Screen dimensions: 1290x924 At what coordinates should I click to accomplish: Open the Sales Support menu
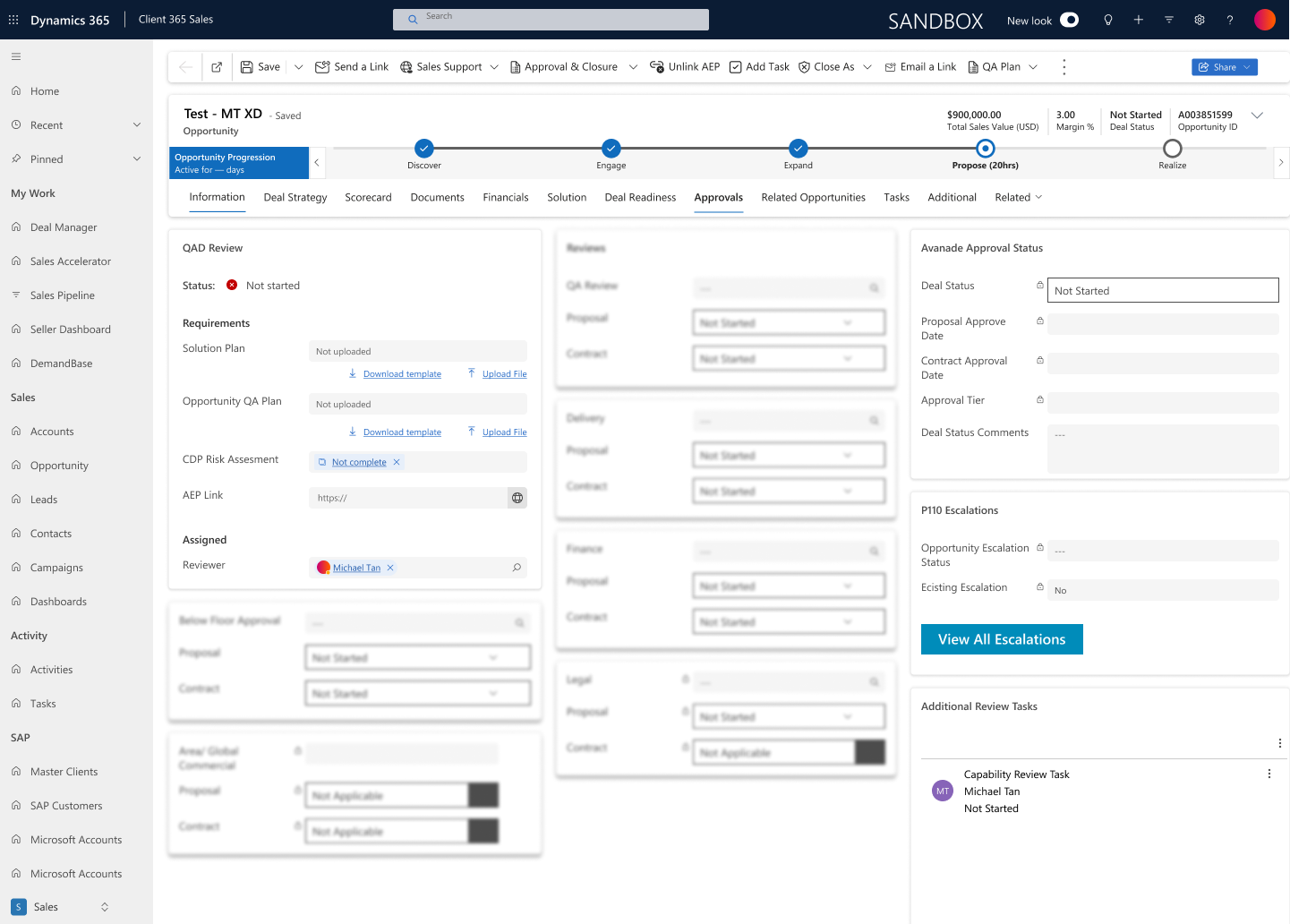(x=449, y=67)
